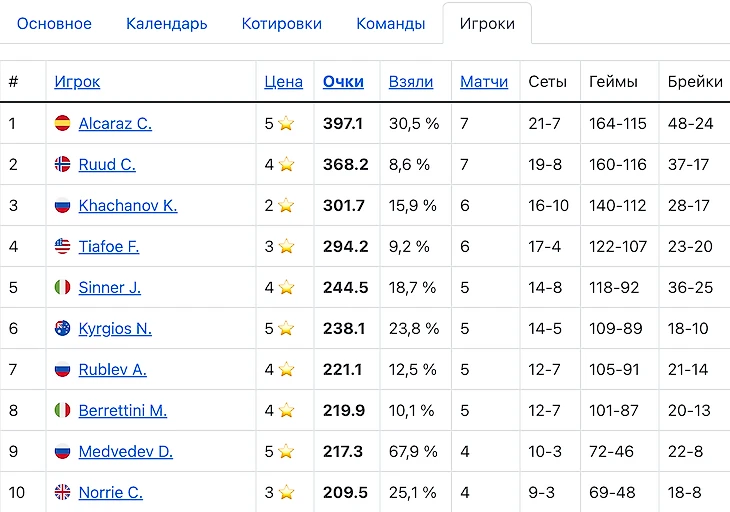The height and width of the screenshot is (512, 730).
Task: Sort by the Цена column header
Action: point(283,82)
